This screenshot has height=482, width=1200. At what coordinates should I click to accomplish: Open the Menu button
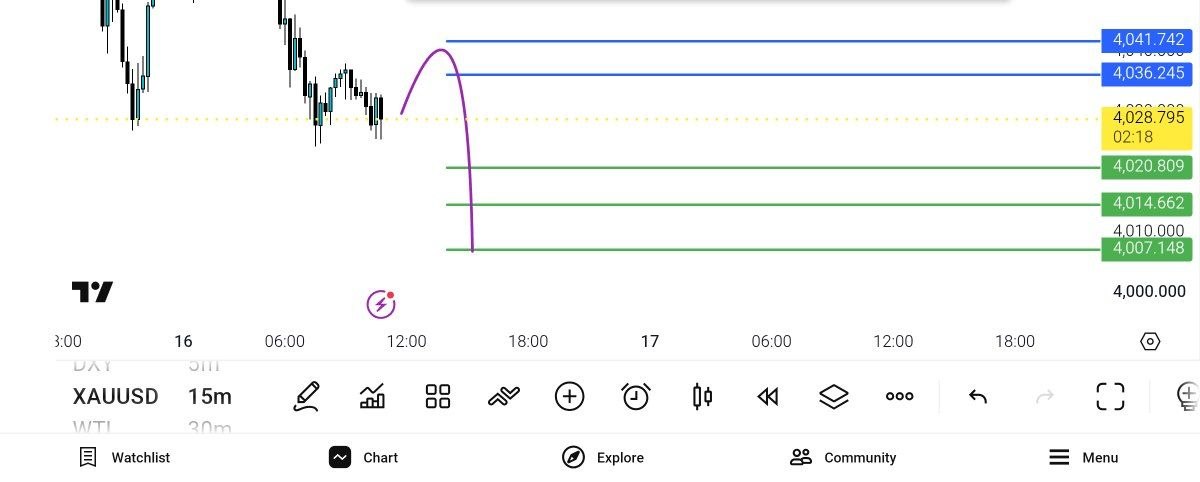pyautogui.click(x=1083, y=458)
